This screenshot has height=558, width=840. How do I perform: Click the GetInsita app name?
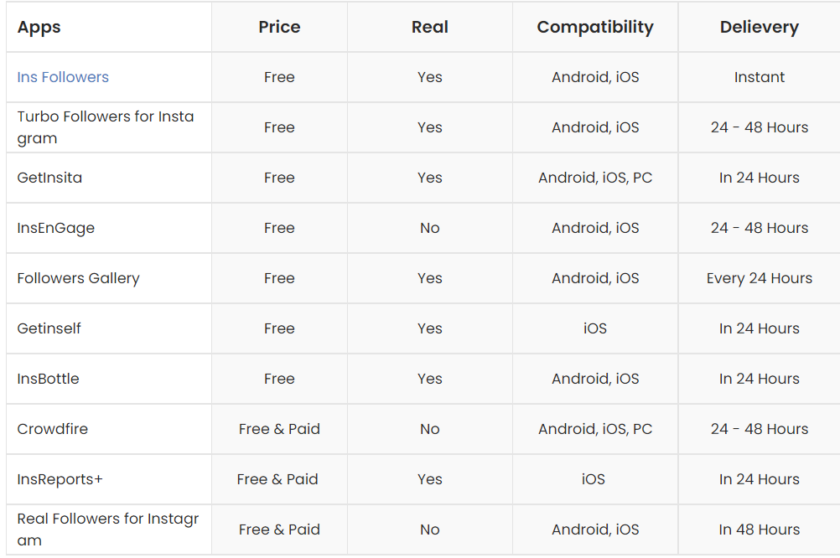coord(50,178)
